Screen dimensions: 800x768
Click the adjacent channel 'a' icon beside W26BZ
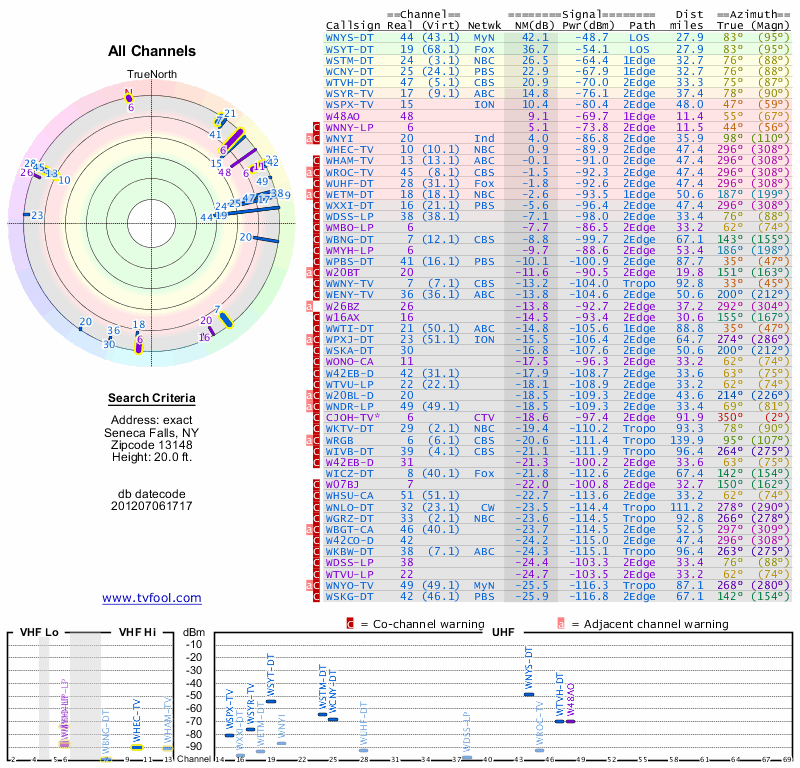coord(309,306)
